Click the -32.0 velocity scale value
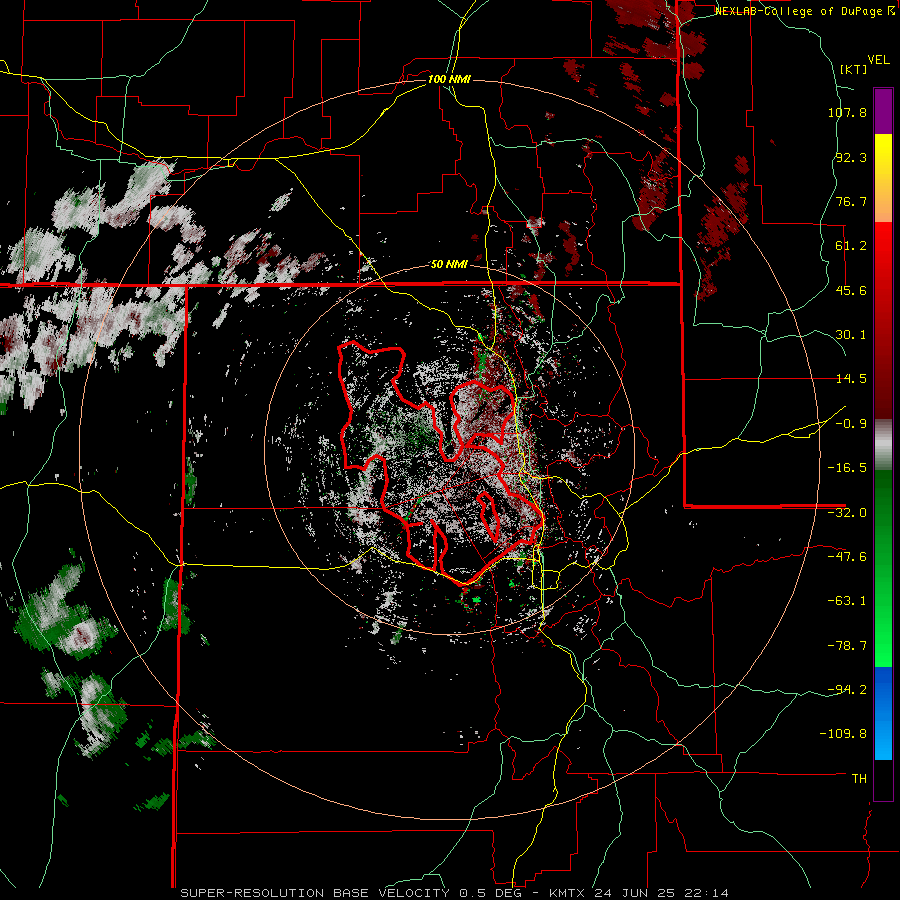This screenshot has height=900, width=900. coord(847,513)
